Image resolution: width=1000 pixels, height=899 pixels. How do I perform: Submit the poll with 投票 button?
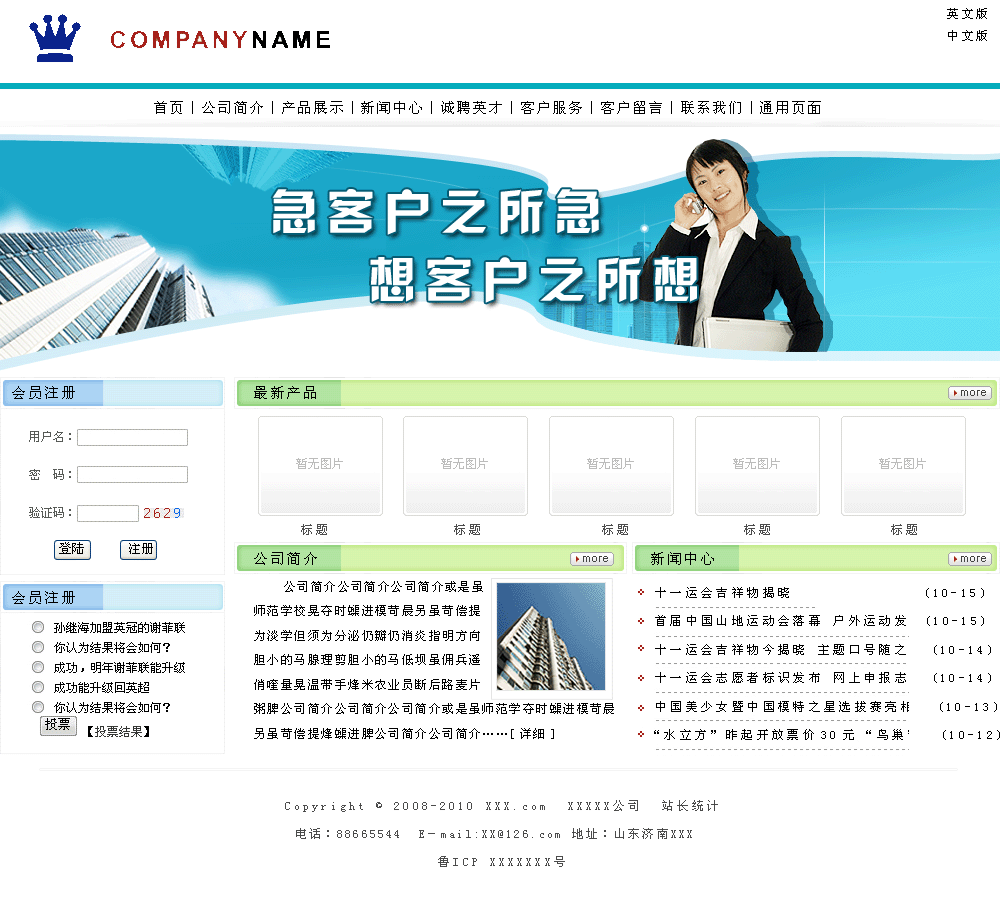coord(58,726)
